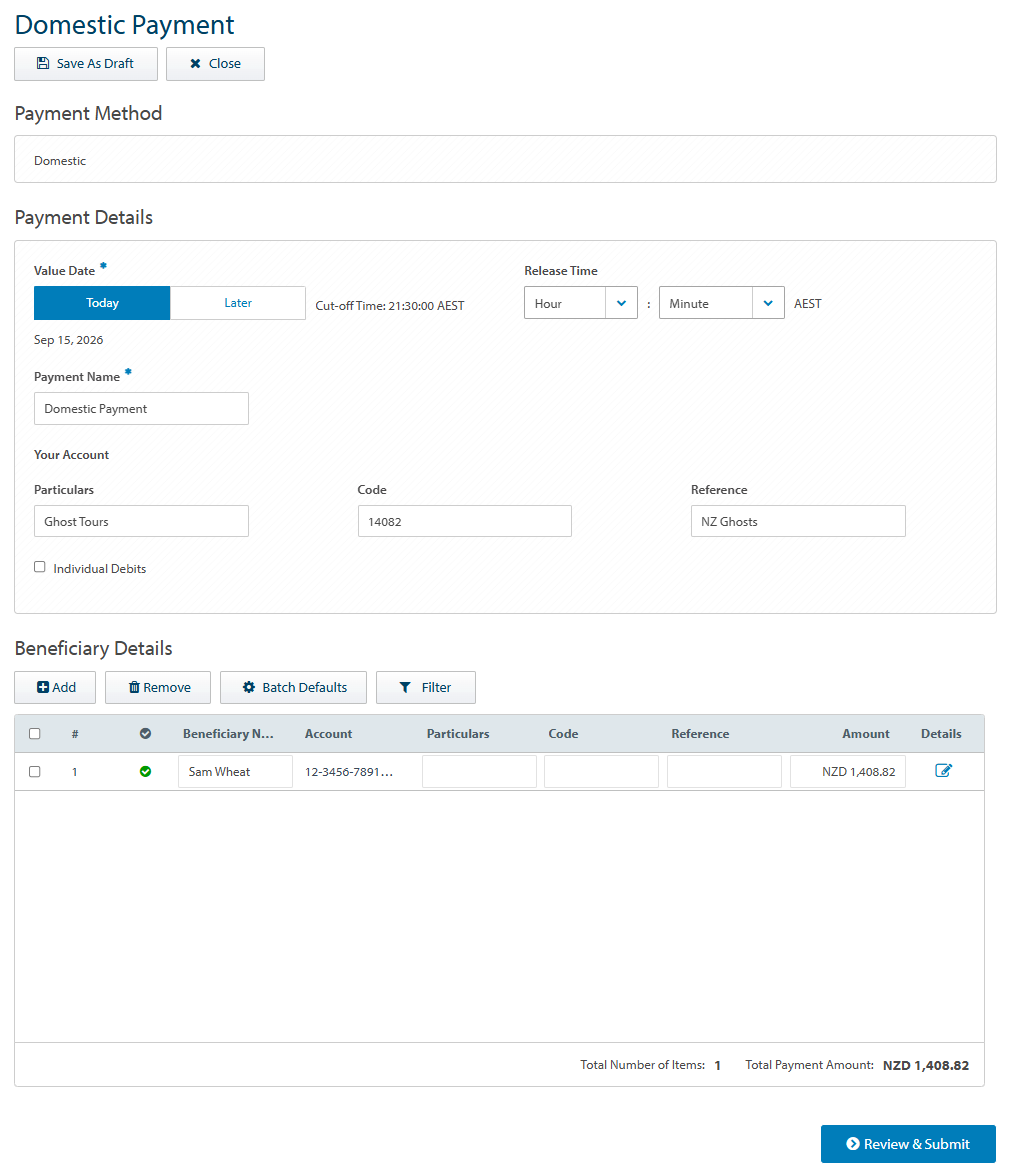1012x1174 pixels.
Task: Edit the NZD 1,408.82 amount field
Action: [x=848, y=772]
